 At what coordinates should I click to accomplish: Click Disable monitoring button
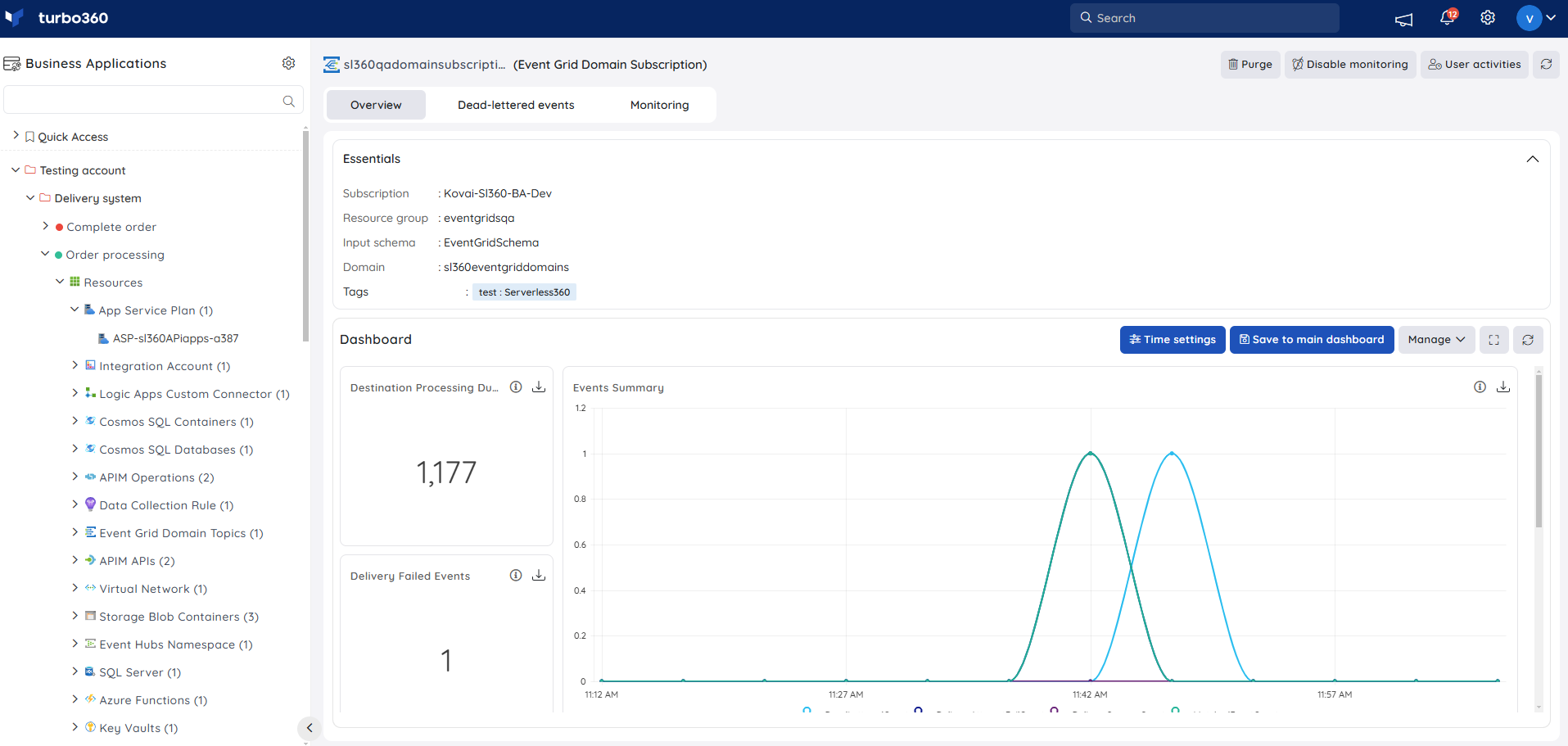pos(1350,64)
